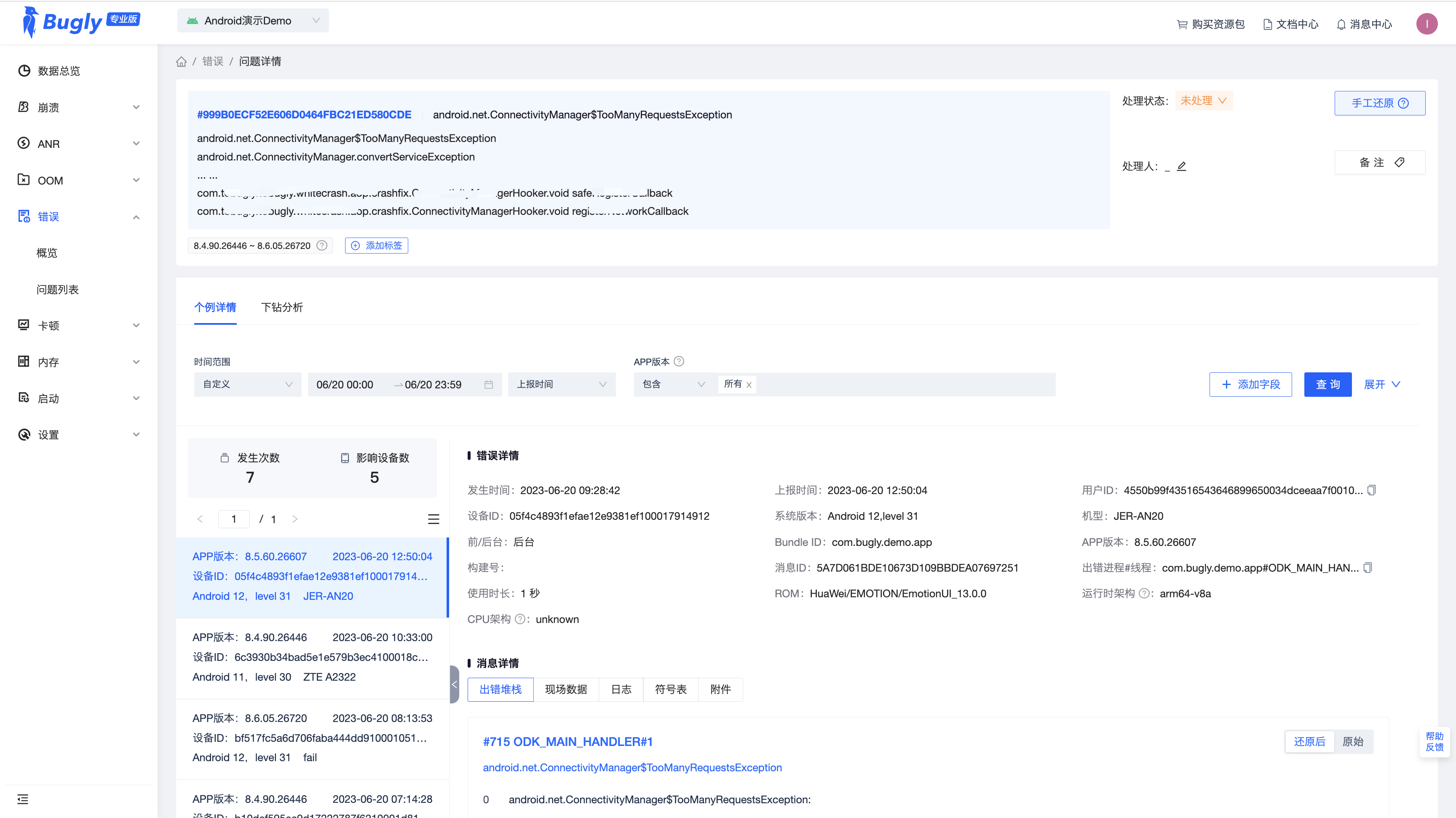
Task: Click the 查询 button
Action: pyautogui.click(x=1328, y=385)
